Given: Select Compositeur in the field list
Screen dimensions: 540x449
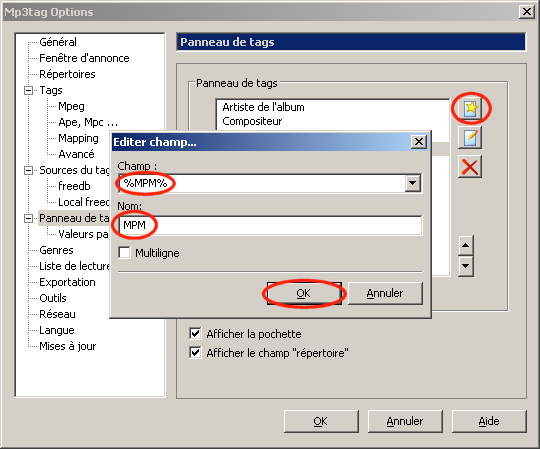Looking at the screenshot, I should [x=252, y=121].
